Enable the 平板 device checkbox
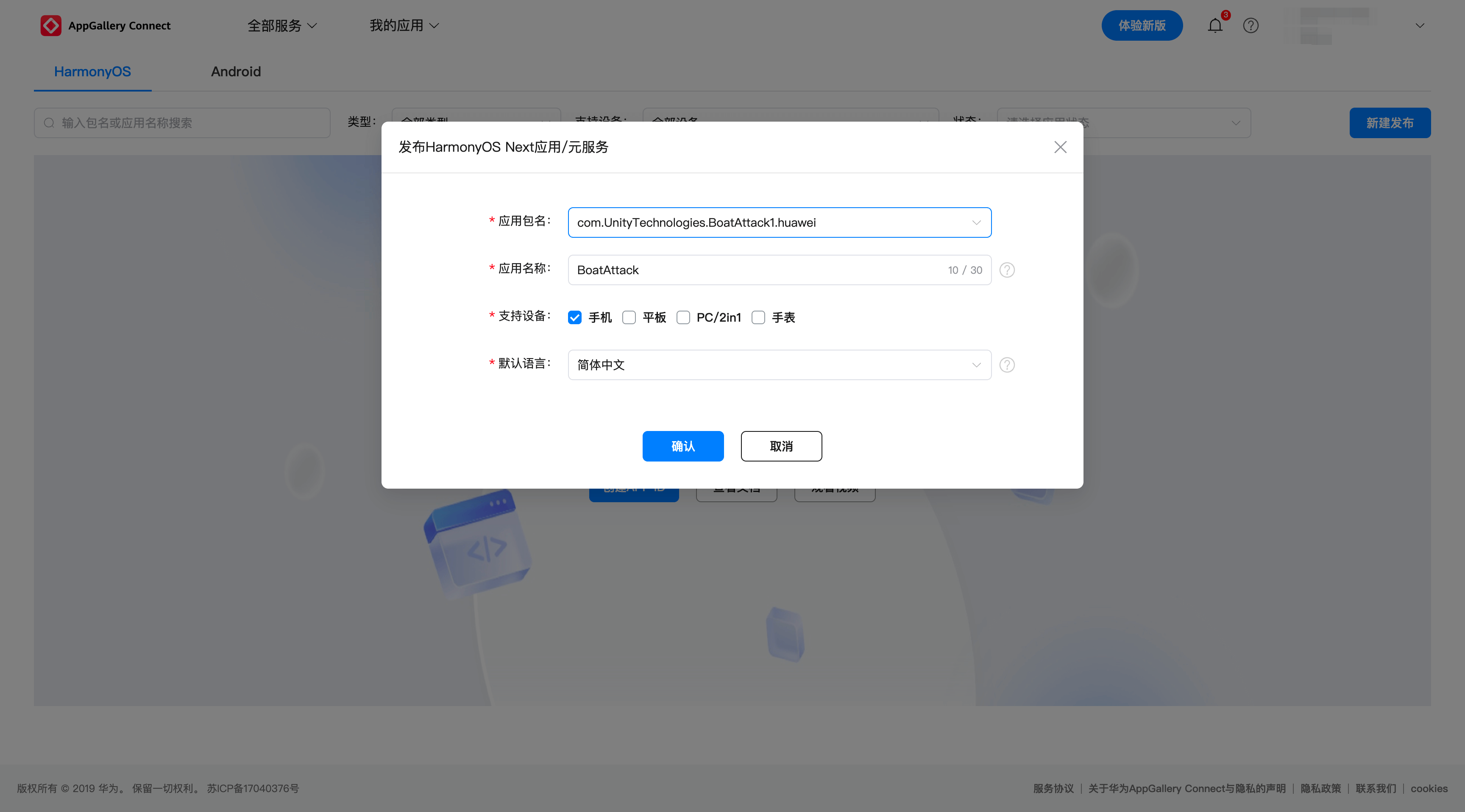1465x812 pixels. [628, 317]
